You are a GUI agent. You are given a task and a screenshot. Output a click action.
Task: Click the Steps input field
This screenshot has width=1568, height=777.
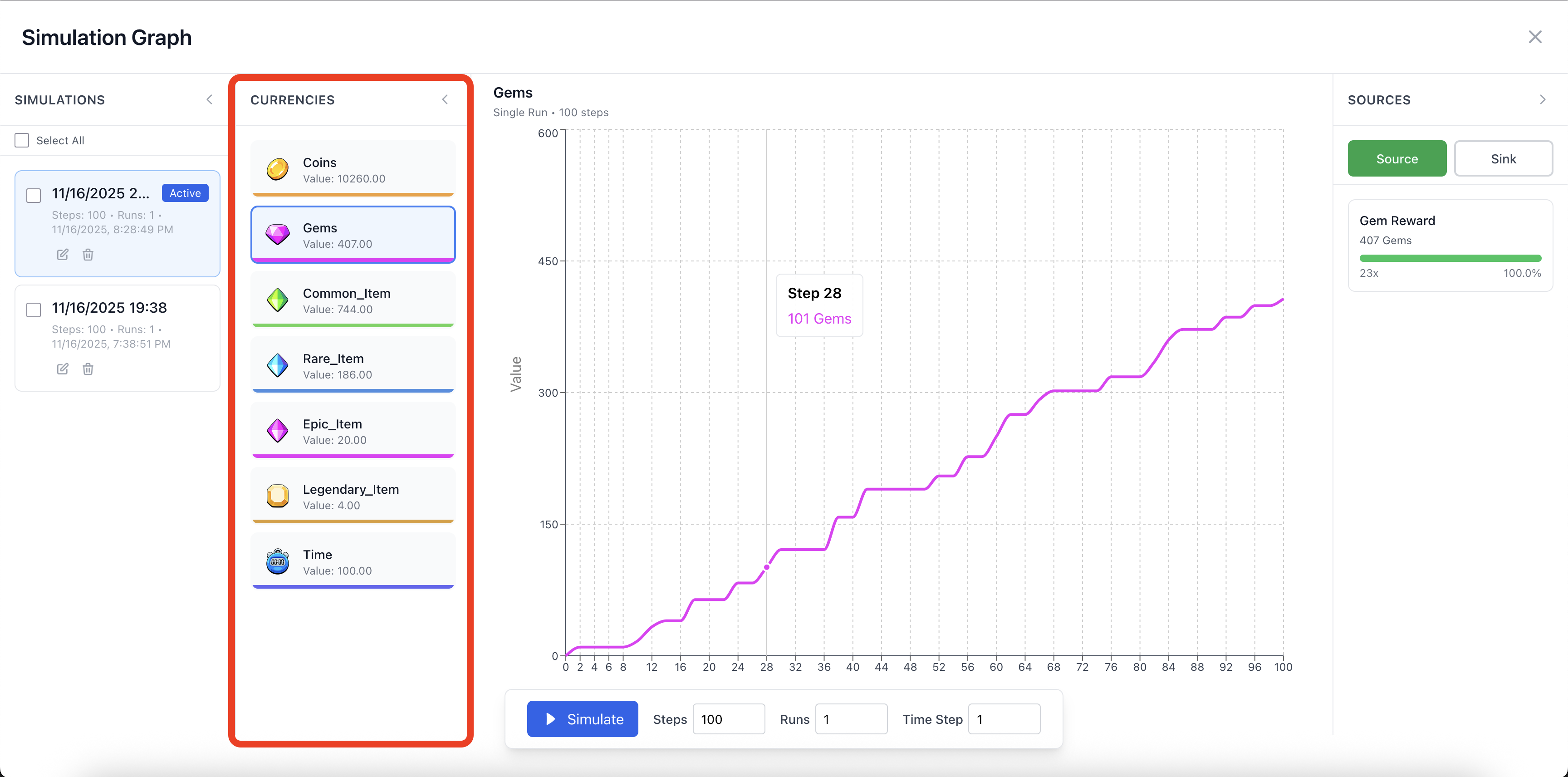728,719
